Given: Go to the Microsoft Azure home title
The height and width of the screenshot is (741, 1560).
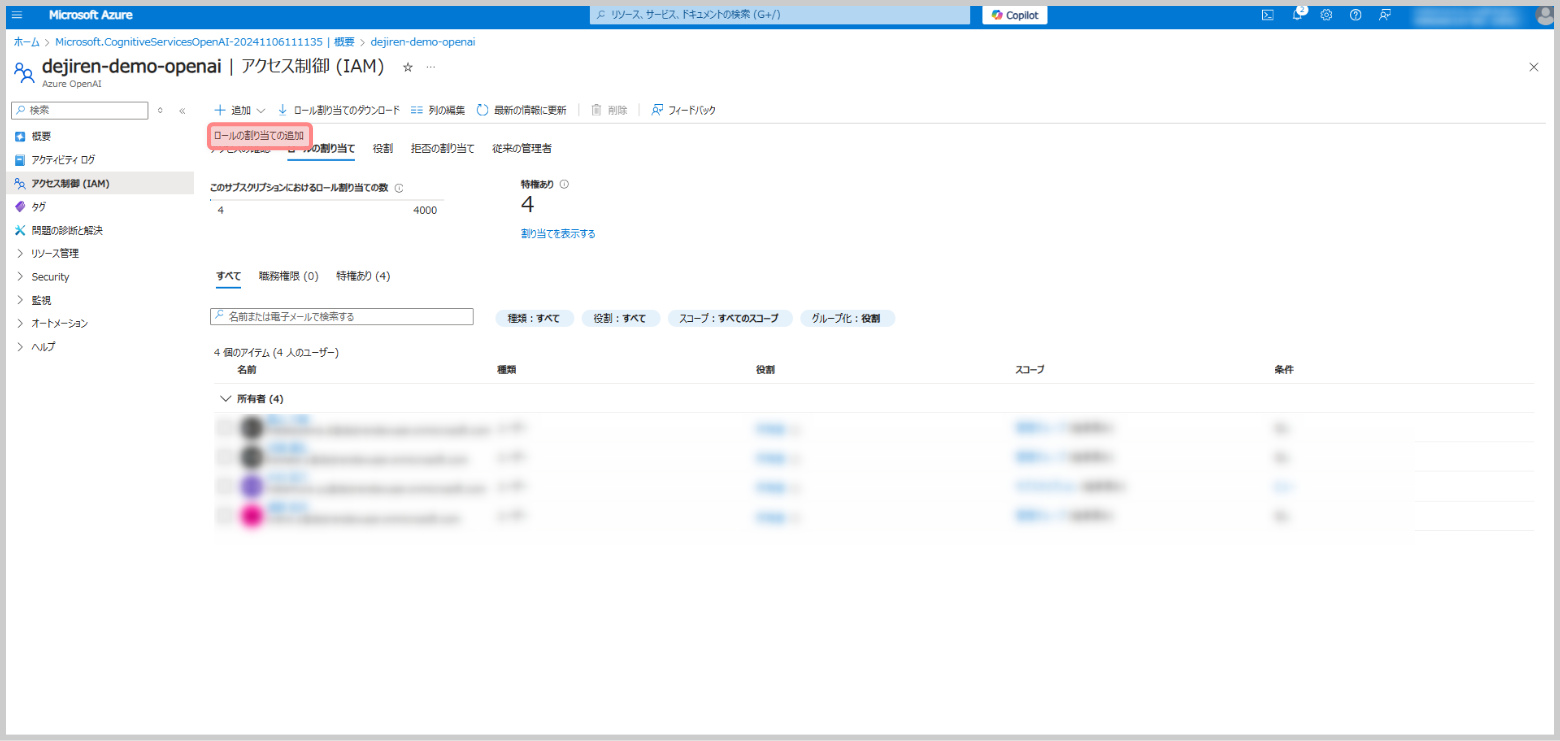Looking at the screenshot, I should pos(91,15).
